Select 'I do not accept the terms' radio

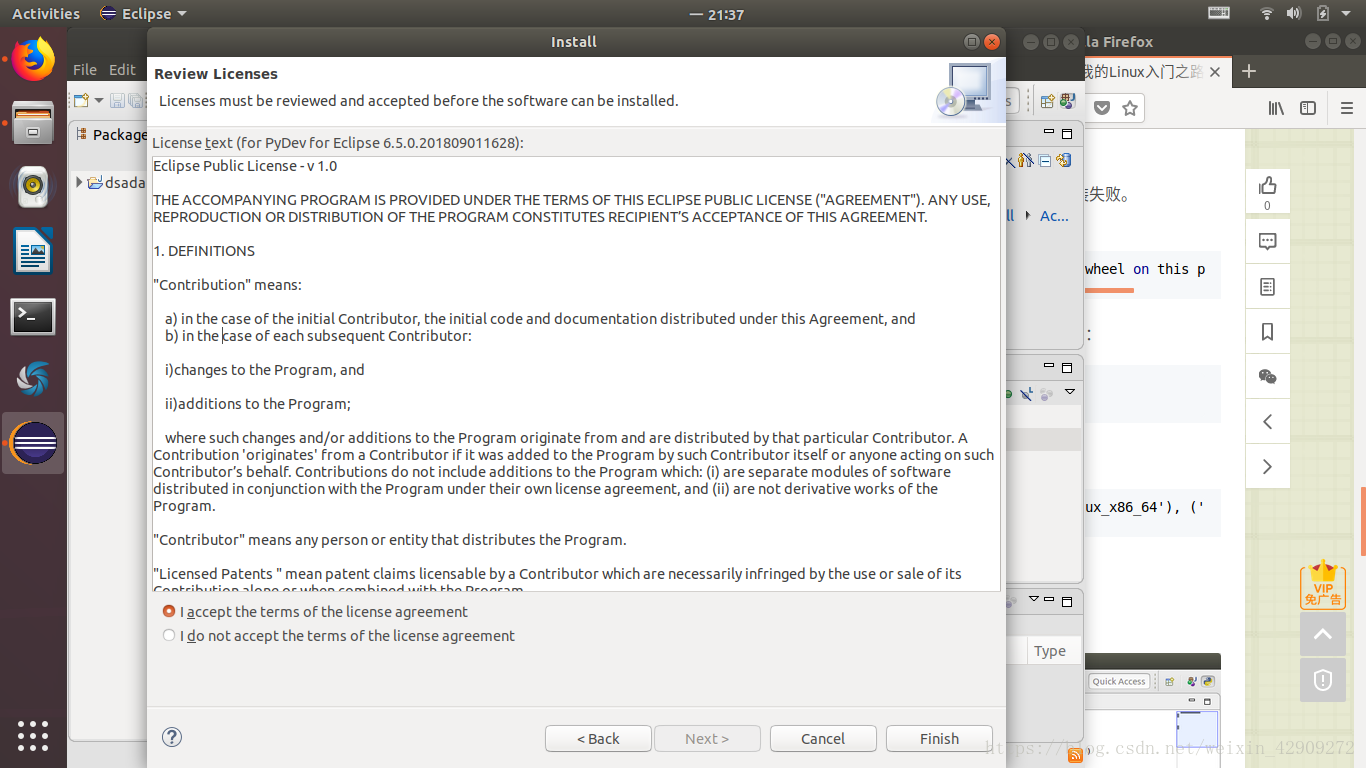click(169, 635)
